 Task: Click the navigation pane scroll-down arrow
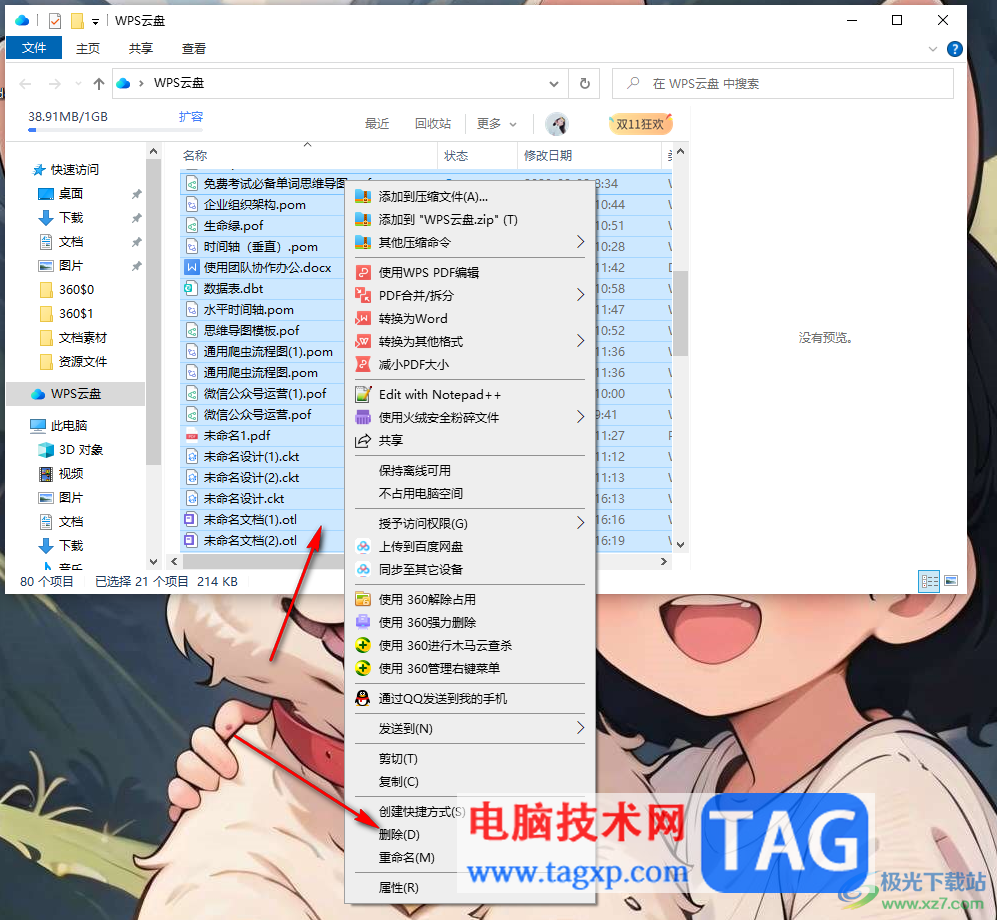pyautogui.click(x=153, y=562)
